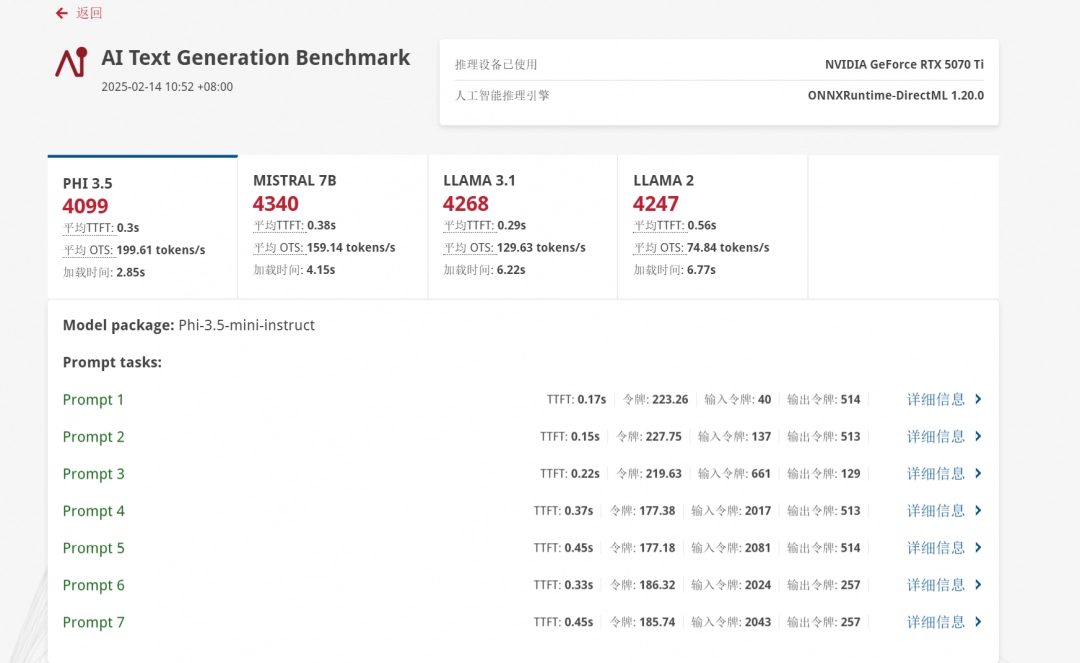Viewport: 1080px width, 663px height.
Task: Click the NVIDIA GeForce RTX 5070 Ti value
Action: point(904,65)
